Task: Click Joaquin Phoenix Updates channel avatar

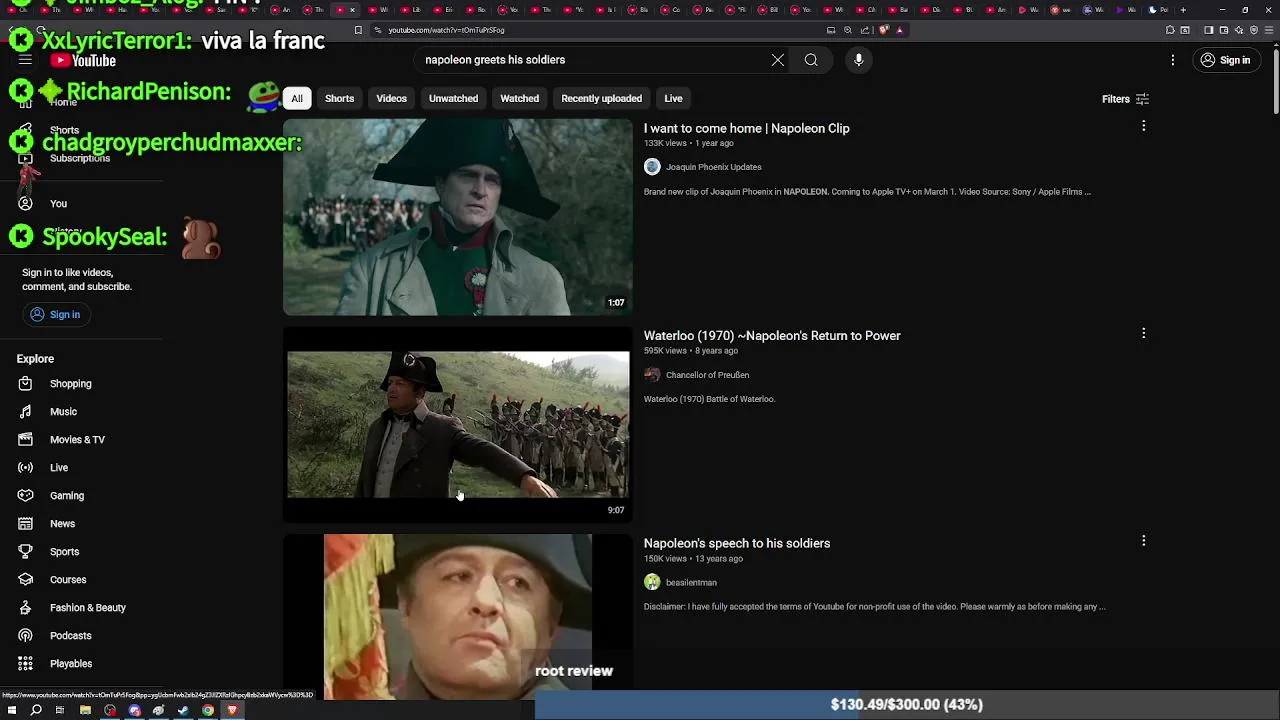Action: (x=652, y=167)
